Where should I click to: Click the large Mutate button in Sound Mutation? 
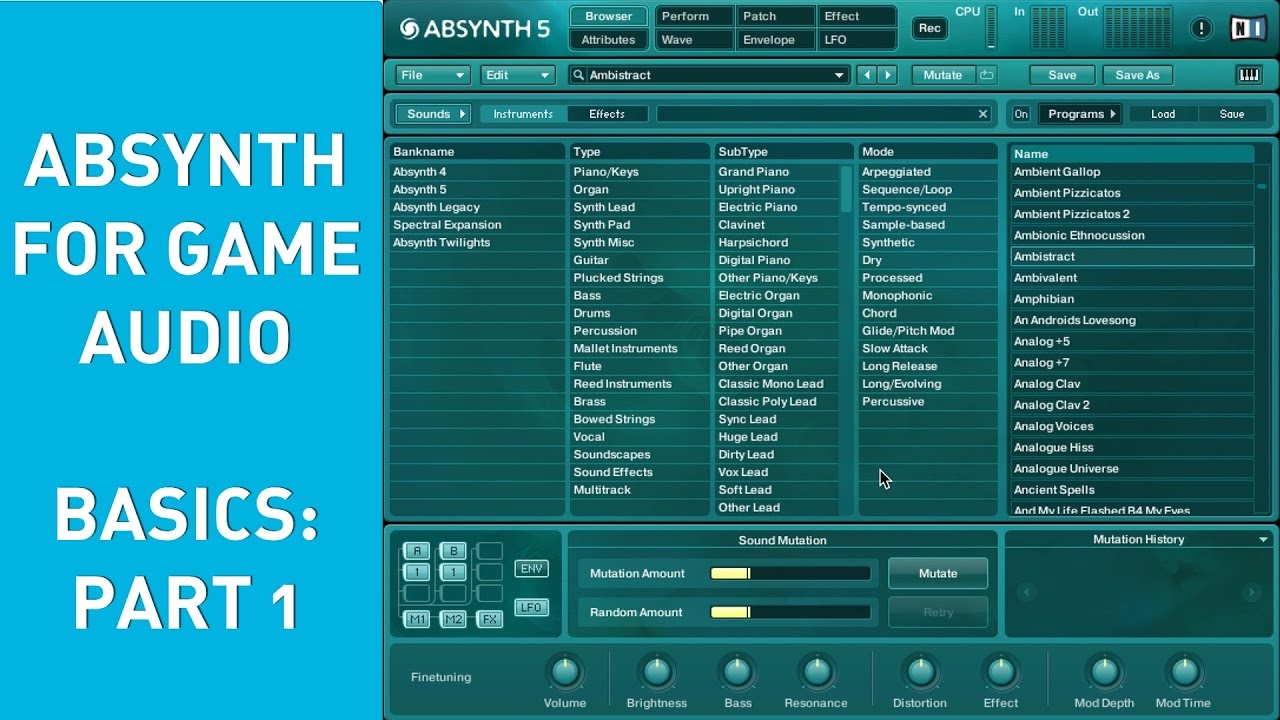click(938, 573)
